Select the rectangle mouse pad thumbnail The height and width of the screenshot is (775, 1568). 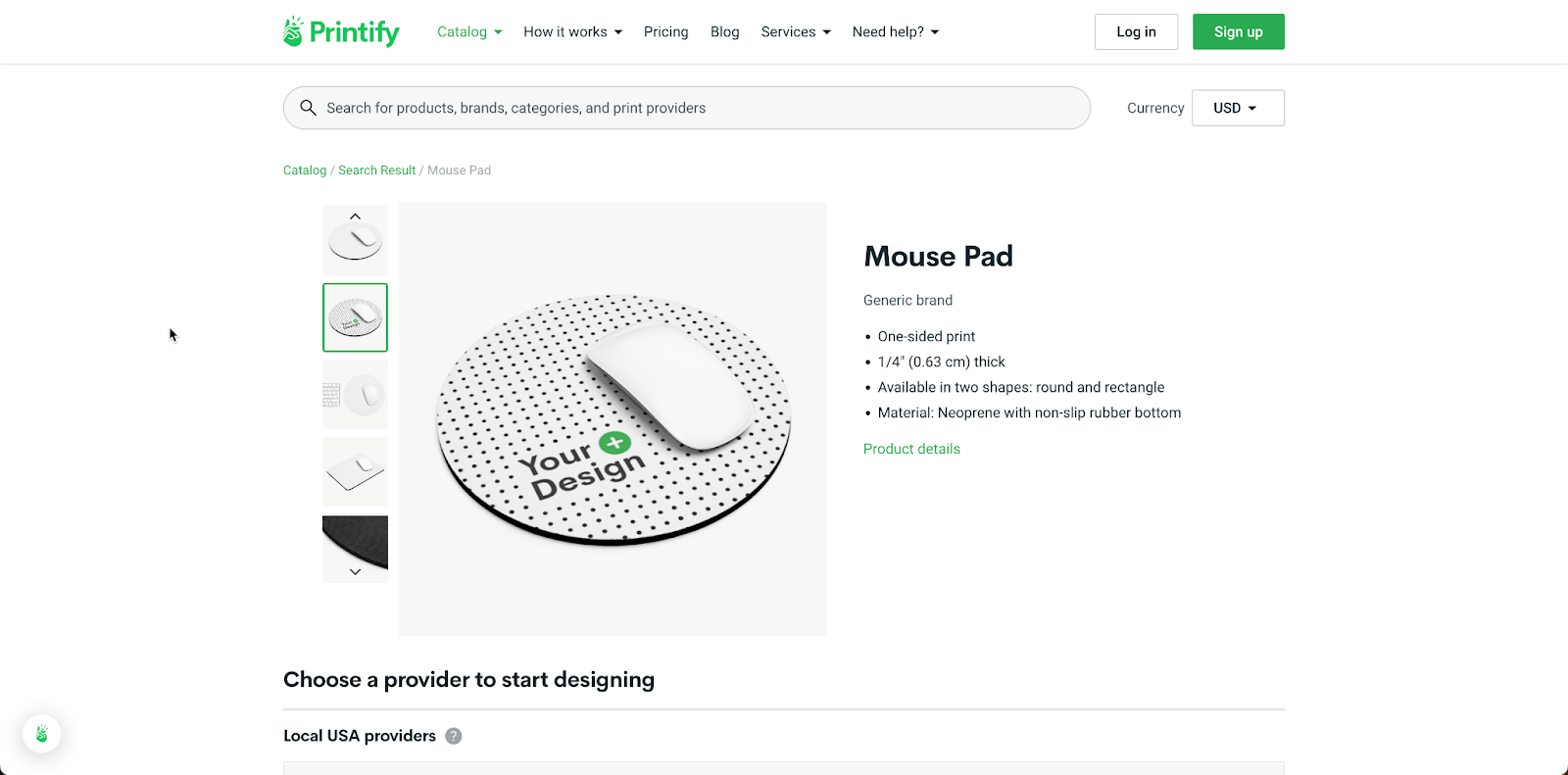tap(355, 471)
